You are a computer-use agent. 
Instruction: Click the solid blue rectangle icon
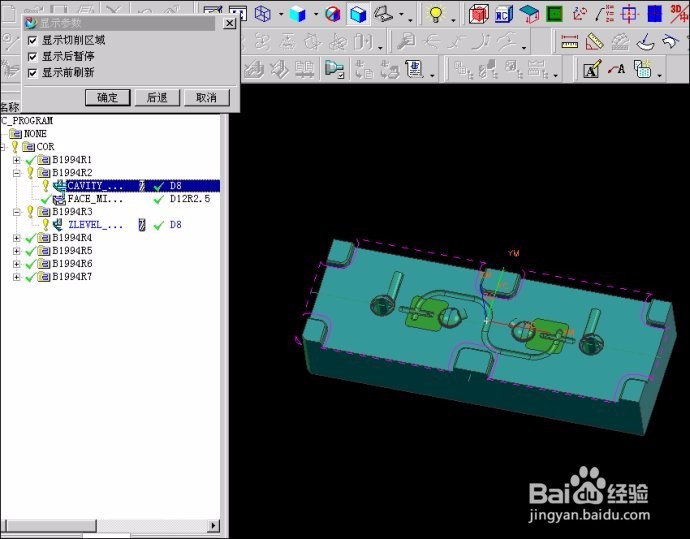click(654, 14)
